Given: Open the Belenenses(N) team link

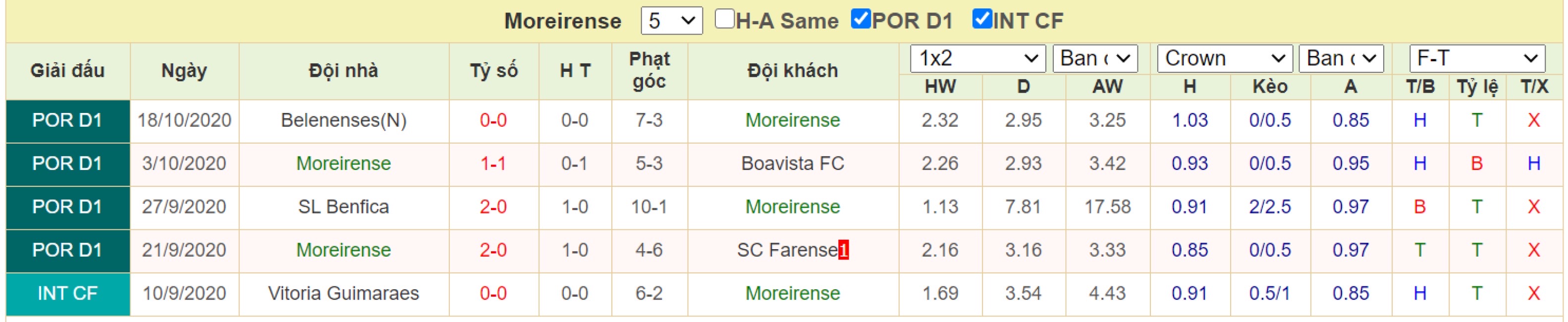Looking at the screenshot, I should point(343,120).
